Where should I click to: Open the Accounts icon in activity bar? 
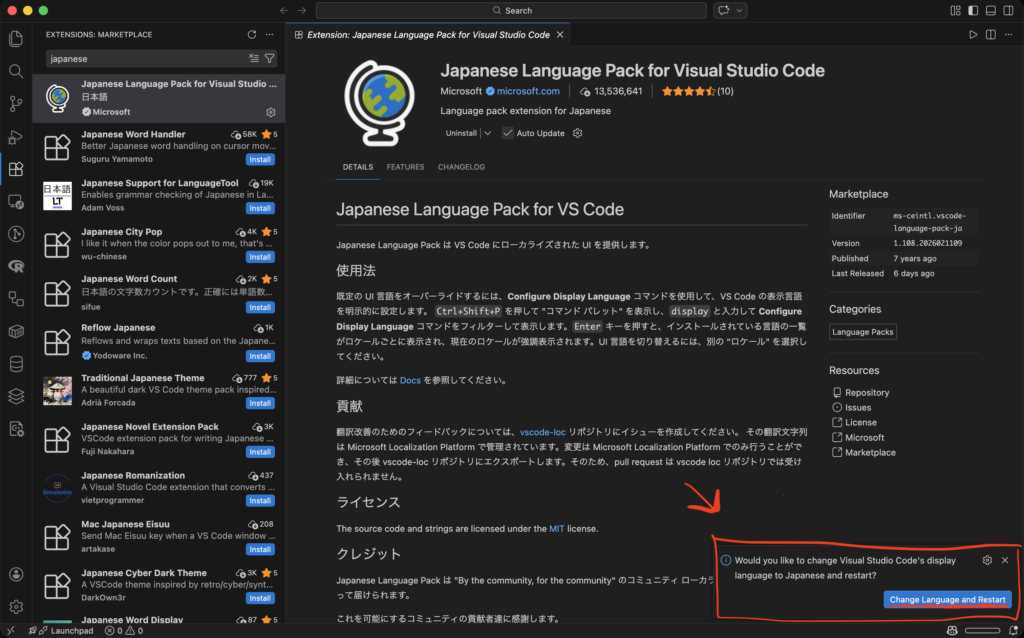point(16,574)
